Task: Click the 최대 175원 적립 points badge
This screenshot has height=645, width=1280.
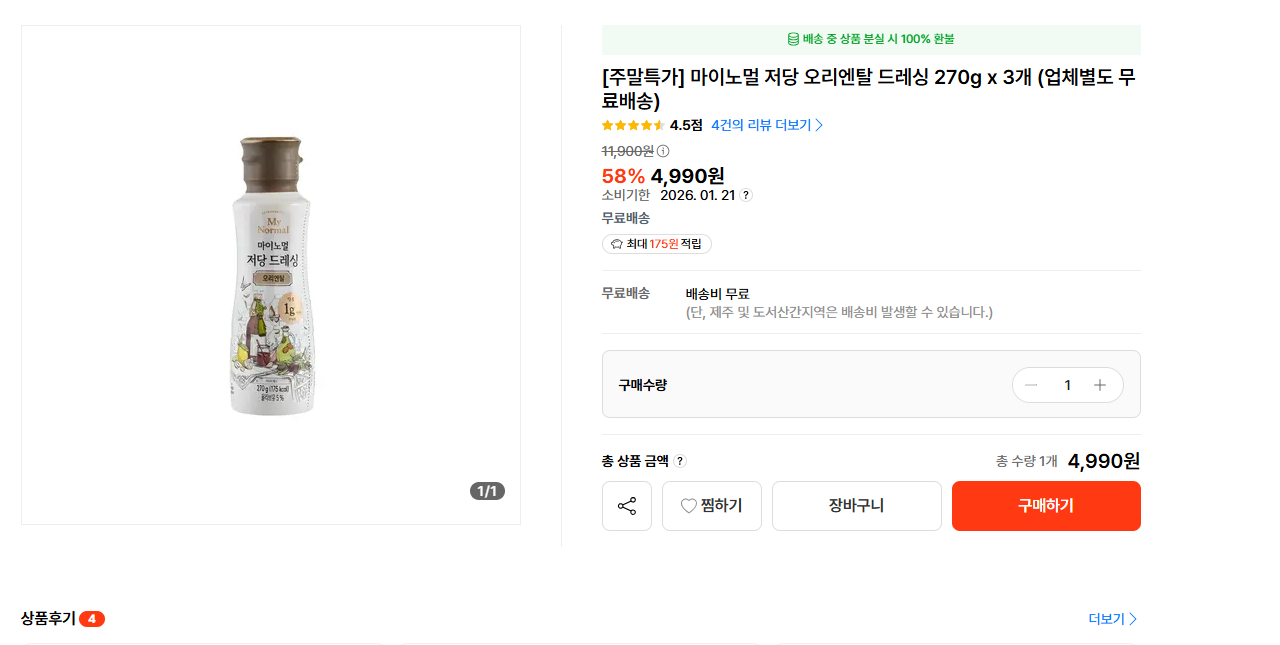Action: pos(657,244)
